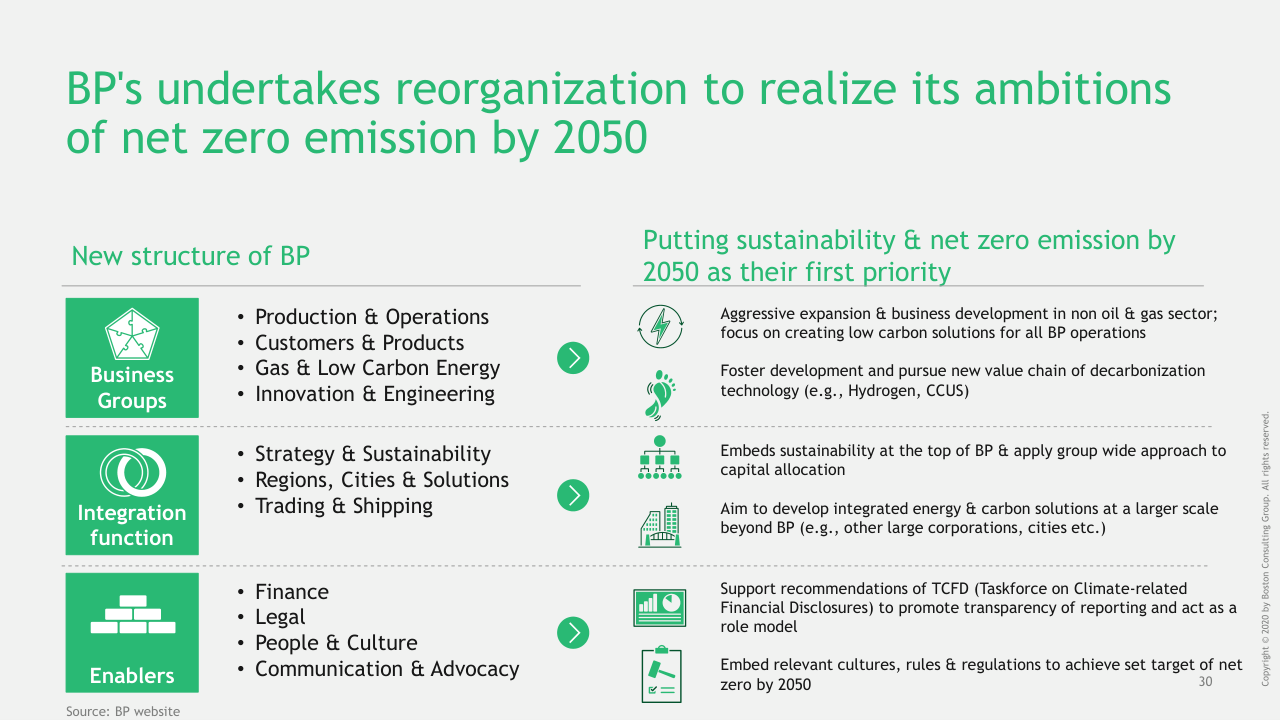Click the arrow next to Enablers list
Image resolution: width=1280 pixels, height=720 pixels.
coord(573,633)
